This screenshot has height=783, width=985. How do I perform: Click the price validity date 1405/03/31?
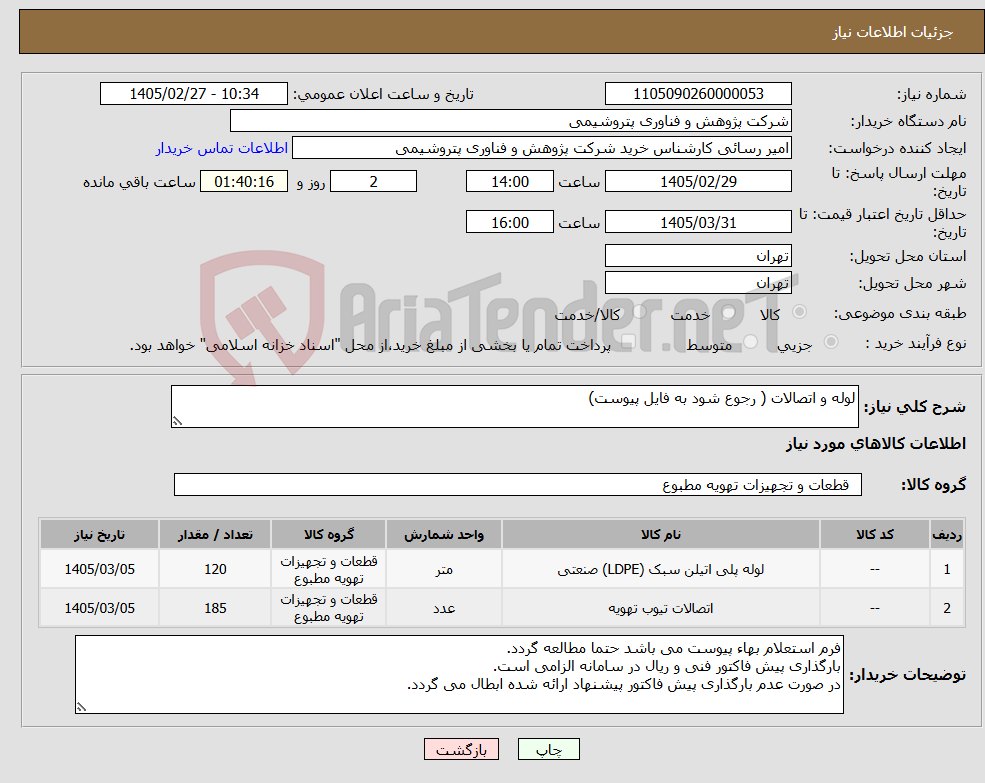click(x=698, y=222)
